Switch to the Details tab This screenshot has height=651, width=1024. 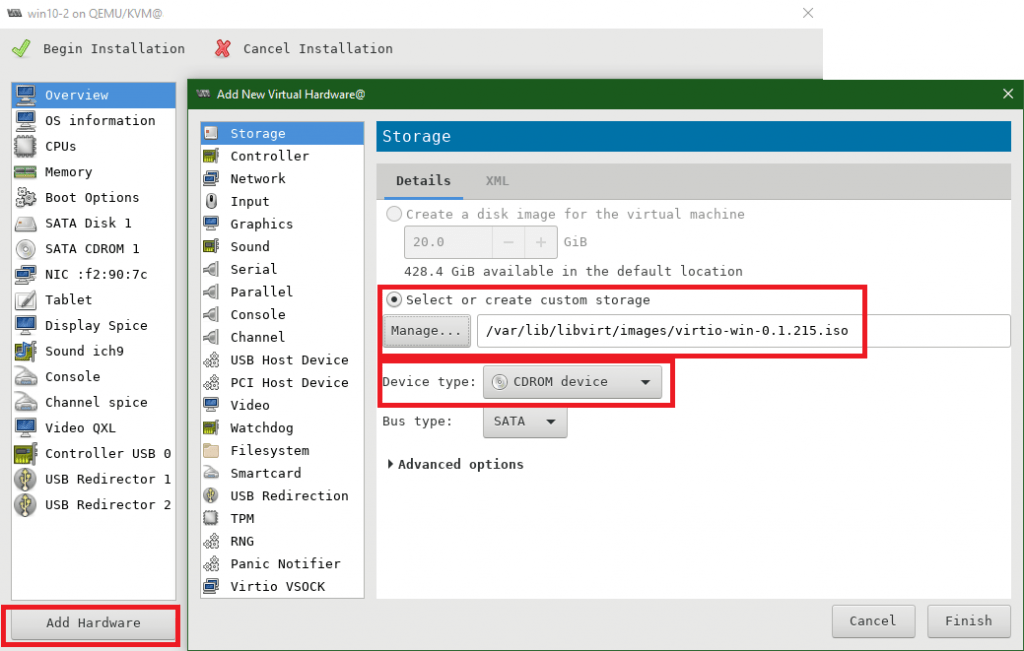[423, 181]
